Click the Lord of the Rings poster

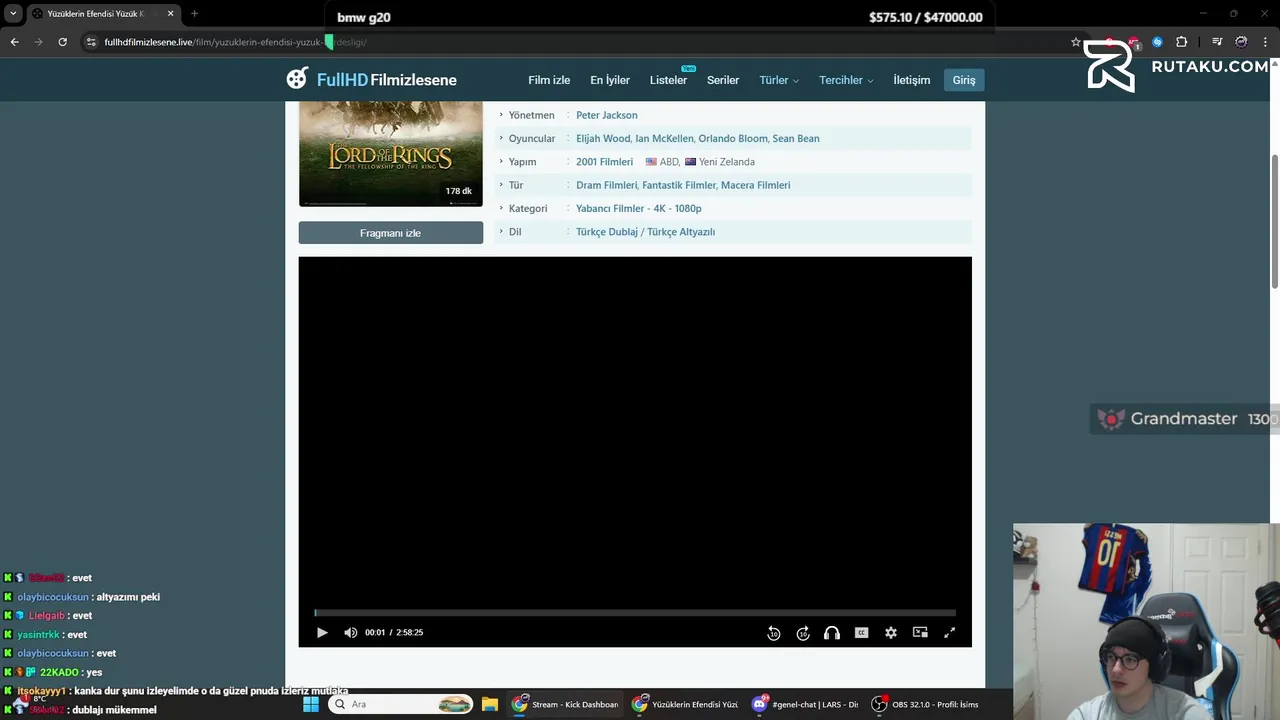390,153
